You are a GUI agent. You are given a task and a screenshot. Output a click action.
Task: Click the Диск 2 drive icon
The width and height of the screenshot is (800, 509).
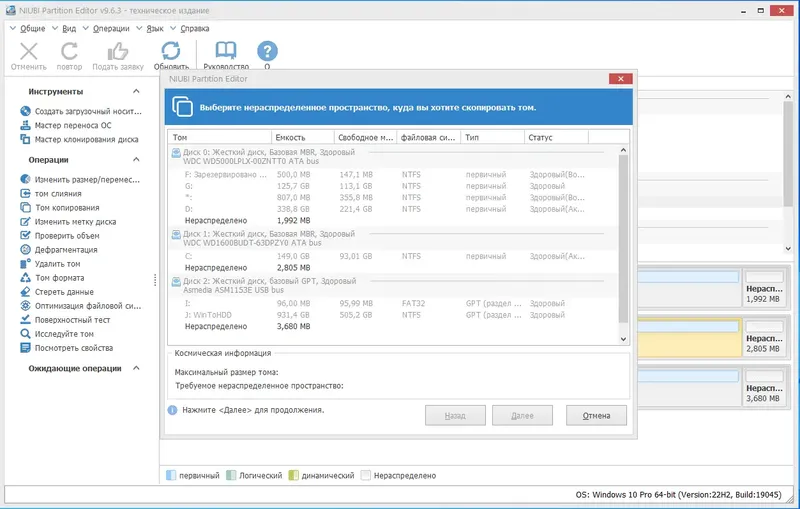point(176,281)
